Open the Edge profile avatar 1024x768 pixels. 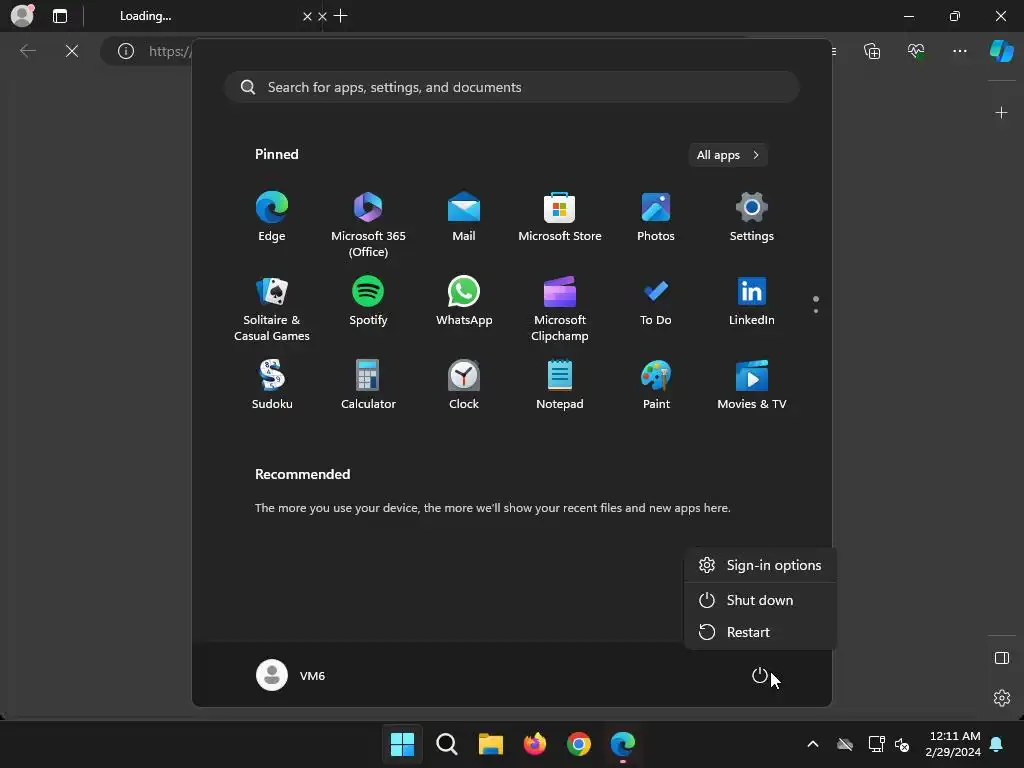click(x=22, y=16)
